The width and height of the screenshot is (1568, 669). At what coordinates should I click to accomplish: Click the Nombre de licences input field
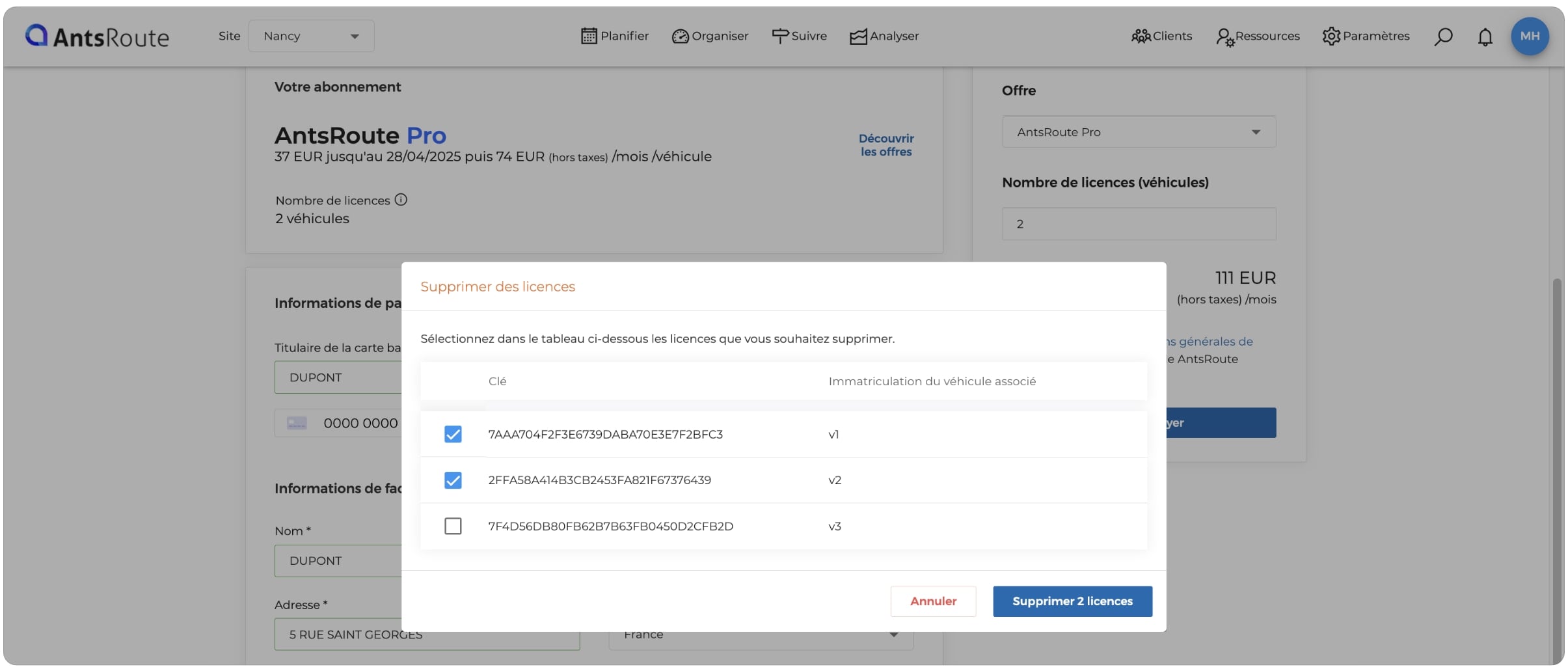(x=1139, y=224)
